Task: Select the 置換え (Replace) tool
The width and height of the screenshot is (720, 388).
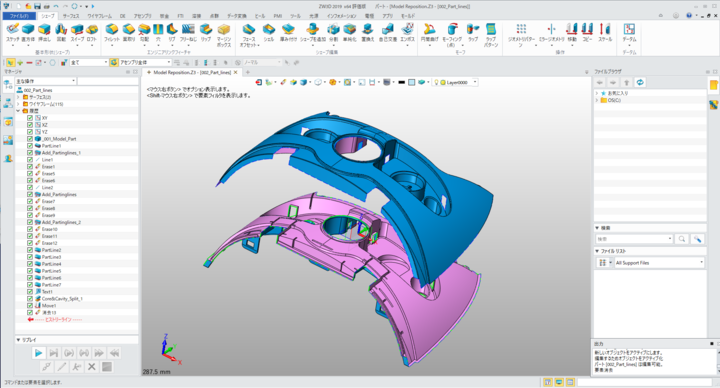Action: (x=367, y=33)
